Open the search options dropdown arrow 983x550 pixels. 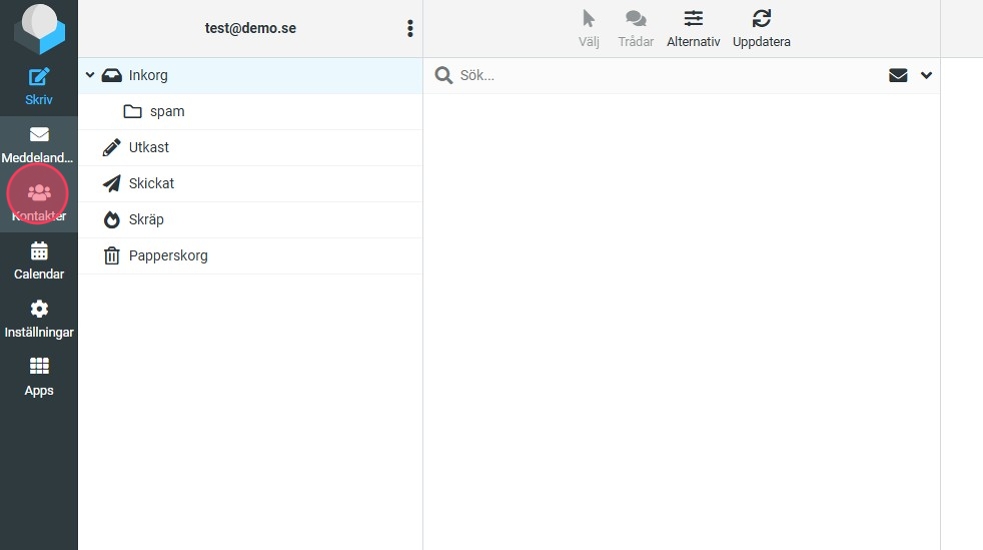point(926,75)
